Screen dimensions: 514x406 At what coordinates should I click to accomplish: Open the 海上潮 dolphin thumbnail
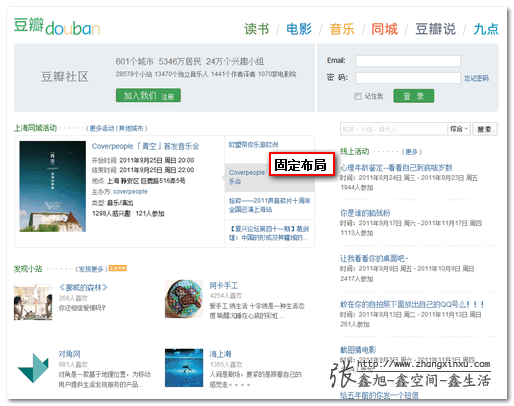(x=184, y=368)
